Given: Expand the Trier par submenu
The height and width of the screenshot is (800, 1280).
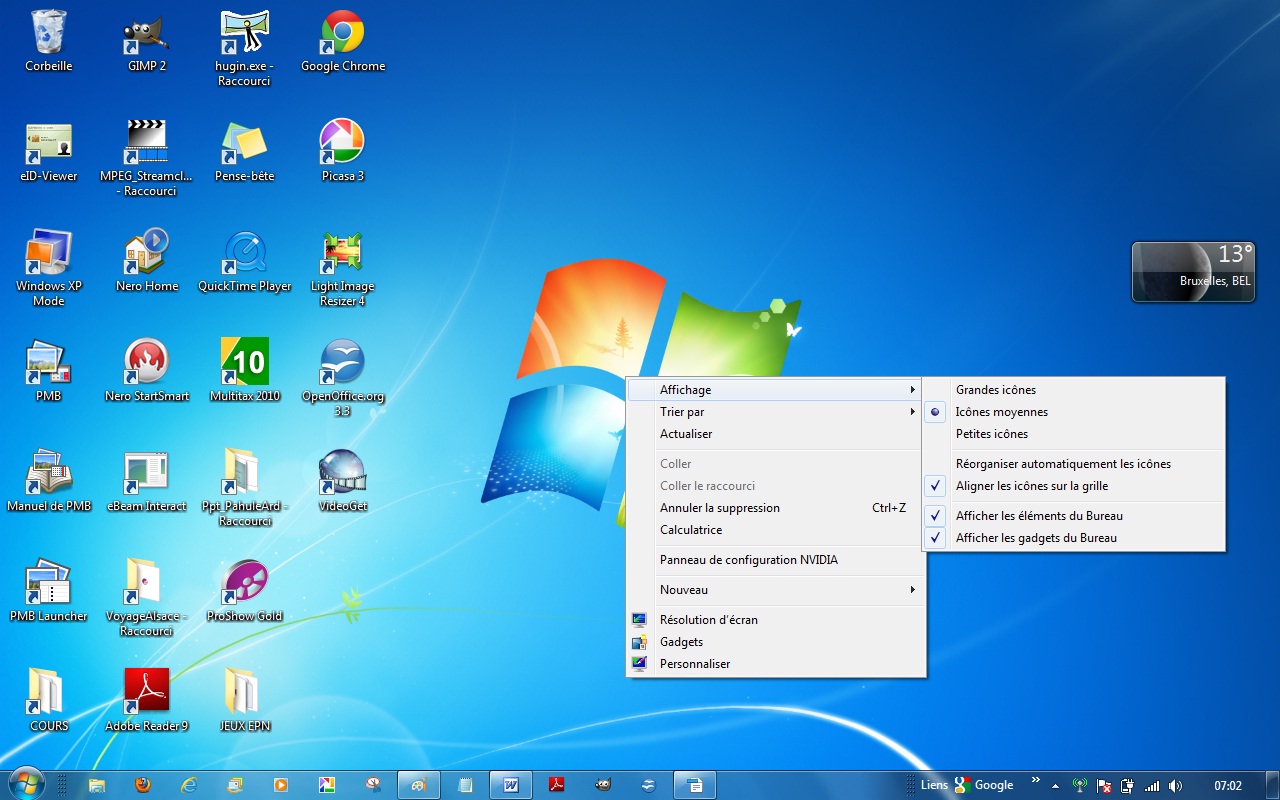Looking at the screenshot, I should (x=775, y=412).
